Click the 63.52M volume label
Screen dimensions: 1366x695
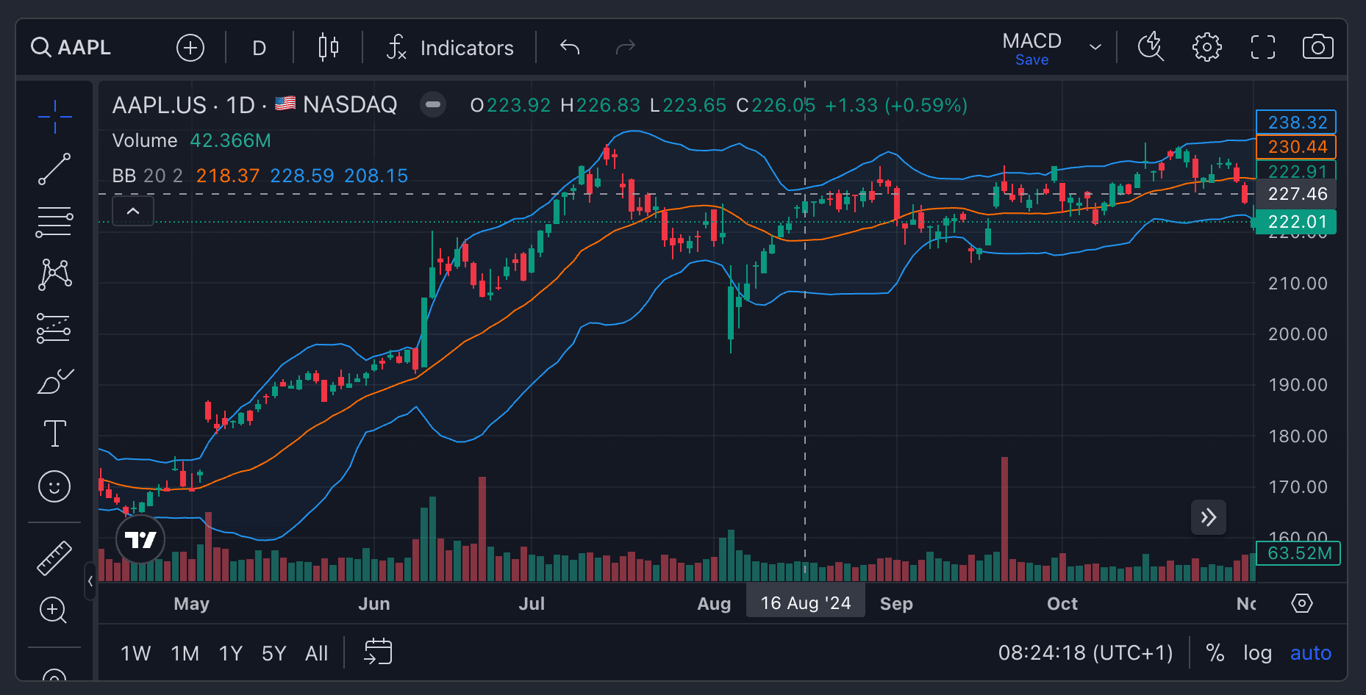click(1298, 553)
